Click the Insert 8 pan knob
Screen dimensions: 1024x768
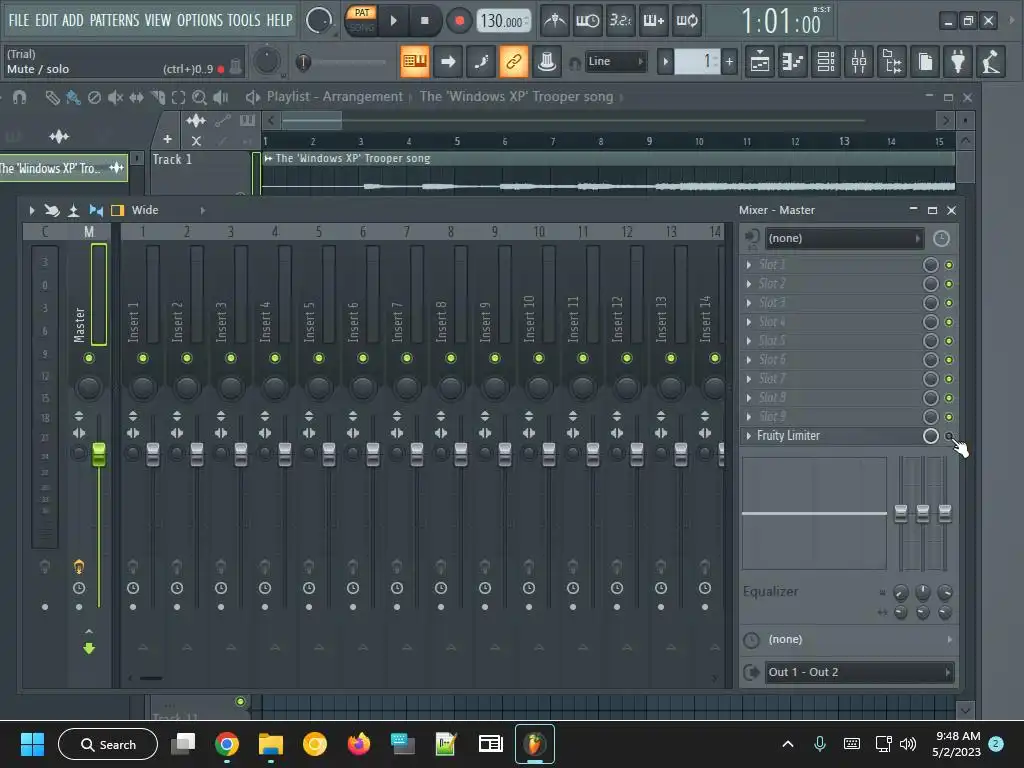[x=451, y=387]
